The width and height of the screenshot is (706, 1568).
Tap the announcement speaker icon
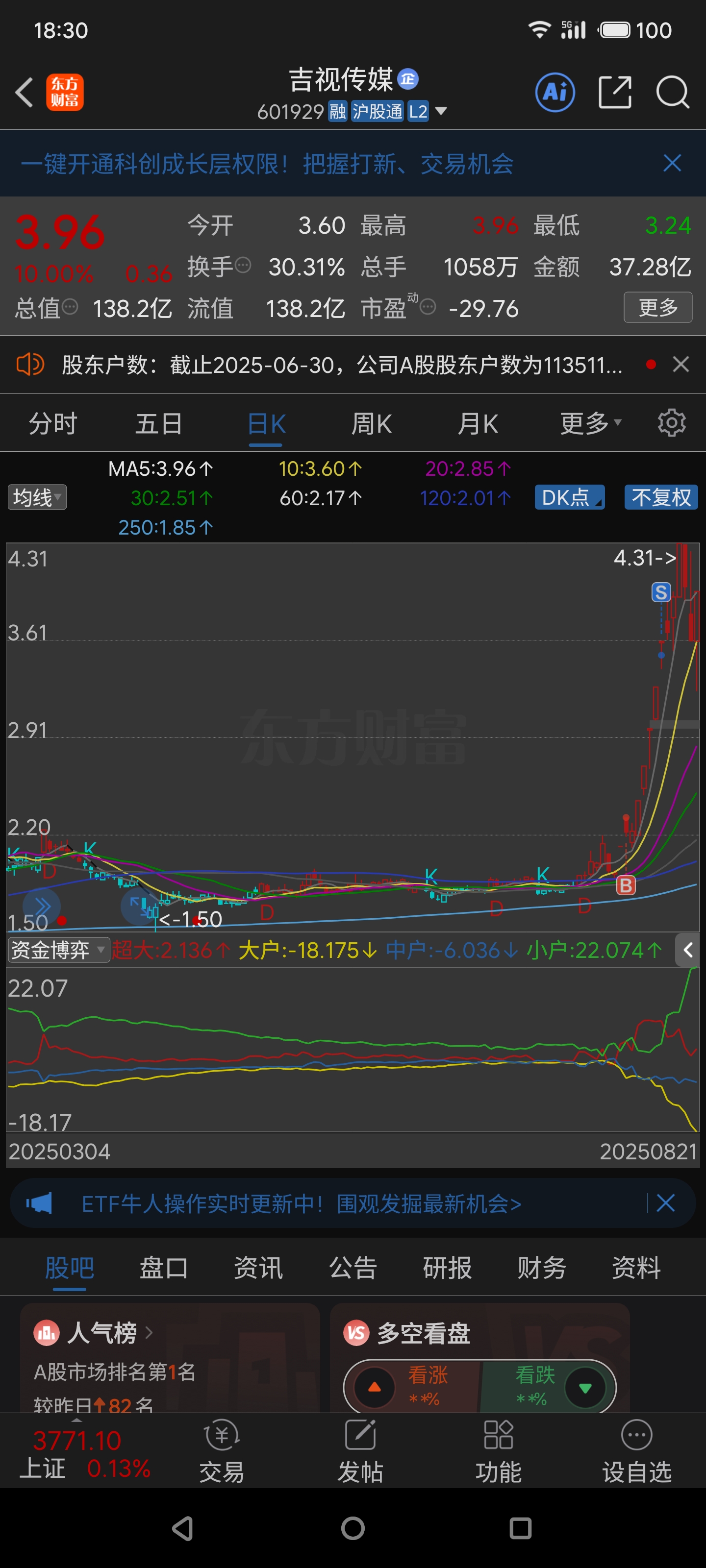point(30,365)
